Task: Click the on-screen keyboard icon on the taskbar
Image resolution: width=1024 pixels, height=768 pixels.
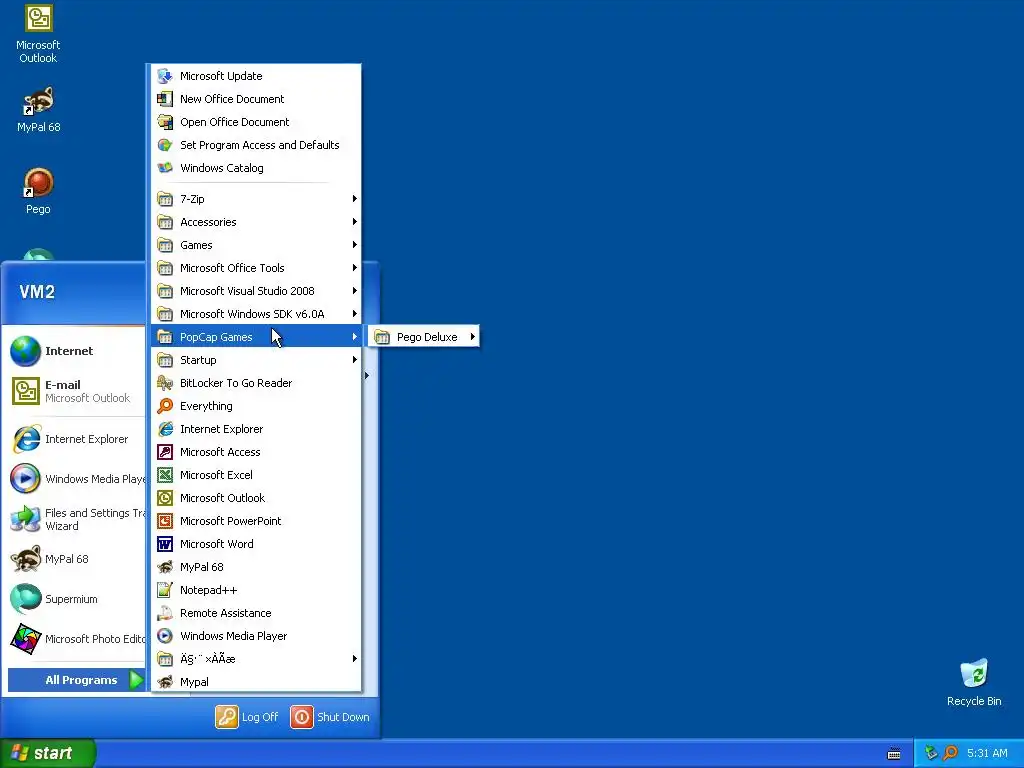Action: tap(894, 754)
